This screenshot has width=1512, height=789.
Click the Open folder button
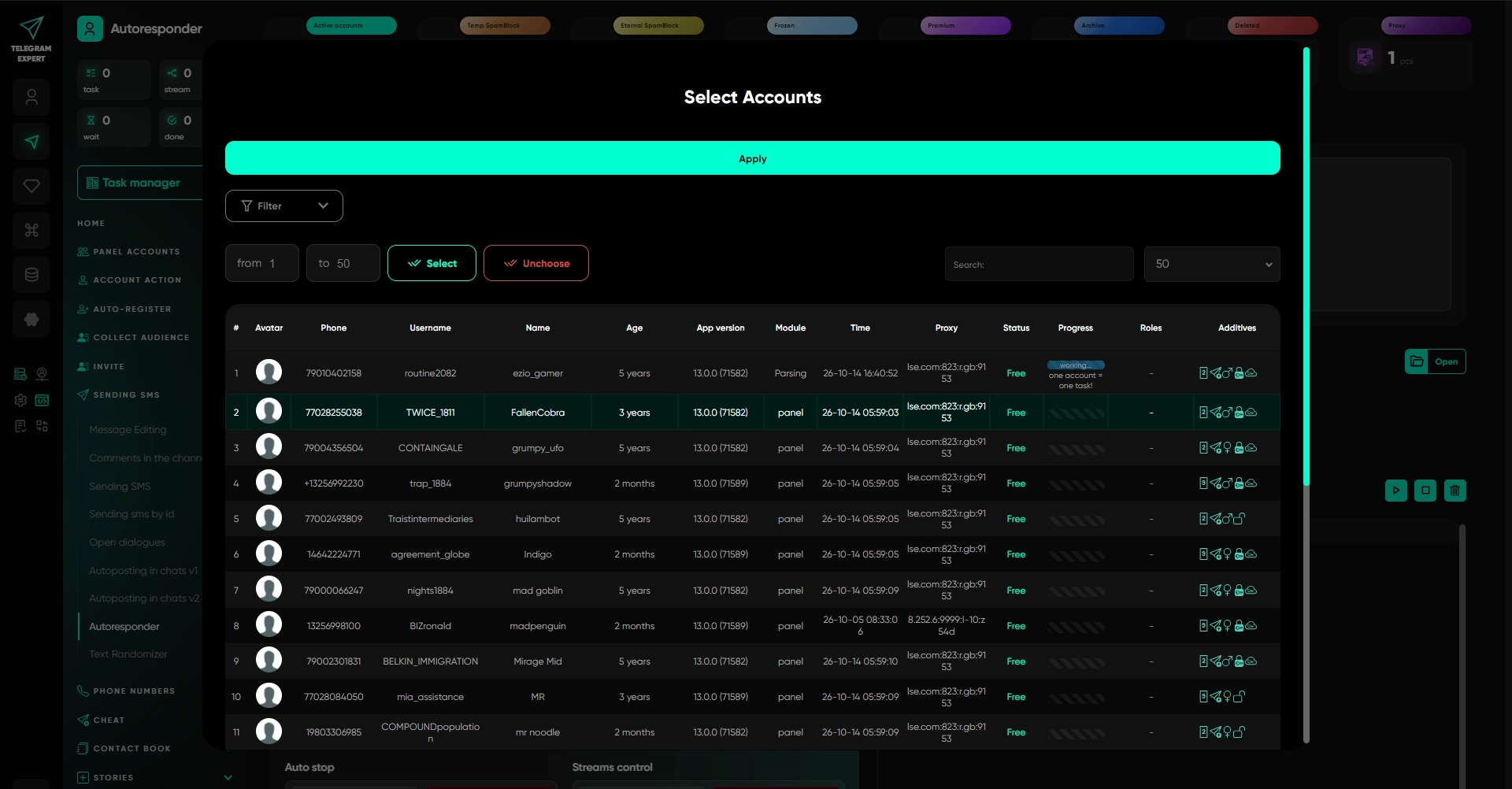coord(1435,361)
